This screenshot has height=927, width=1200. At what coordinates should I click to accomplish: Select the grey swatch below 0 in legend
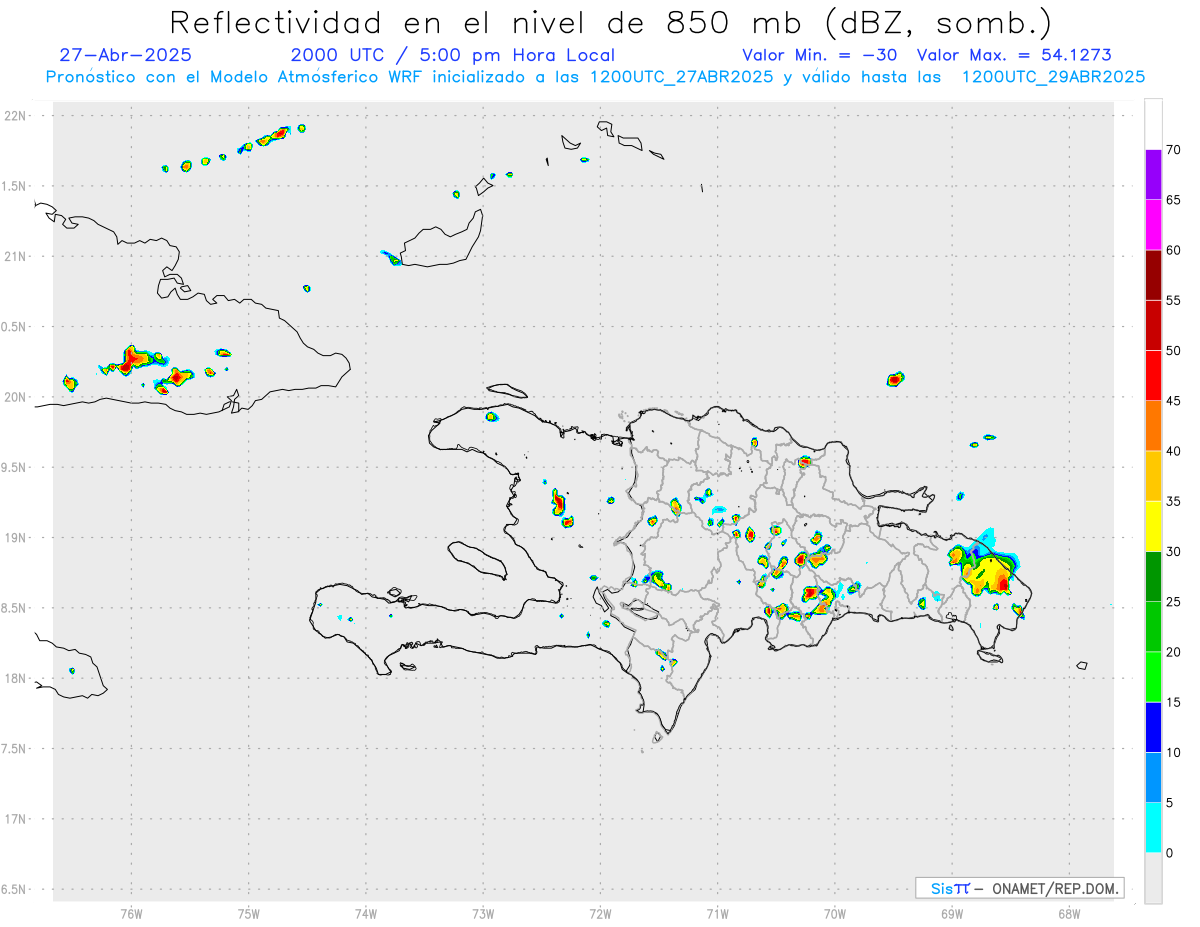[1153, 878]
